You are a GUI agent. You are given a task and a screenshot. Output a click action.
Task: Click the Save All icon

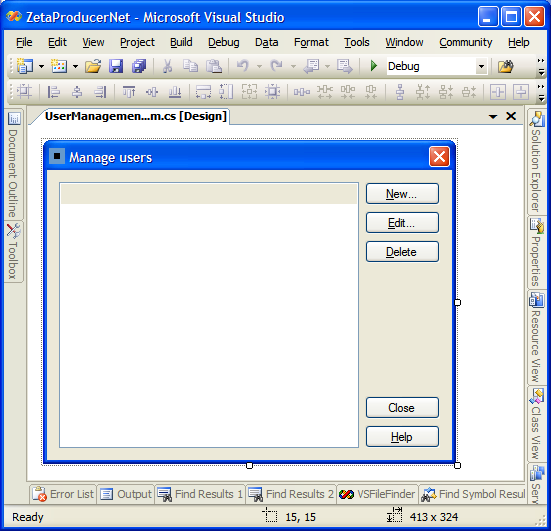pyautogui.click(x=139, y=66)
